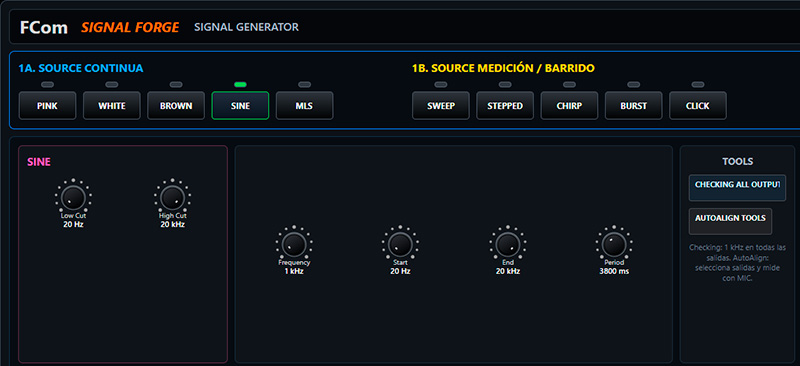Activate the CLICK measurement source
This screenshot has height=366, width=800.
coord(698,106)
